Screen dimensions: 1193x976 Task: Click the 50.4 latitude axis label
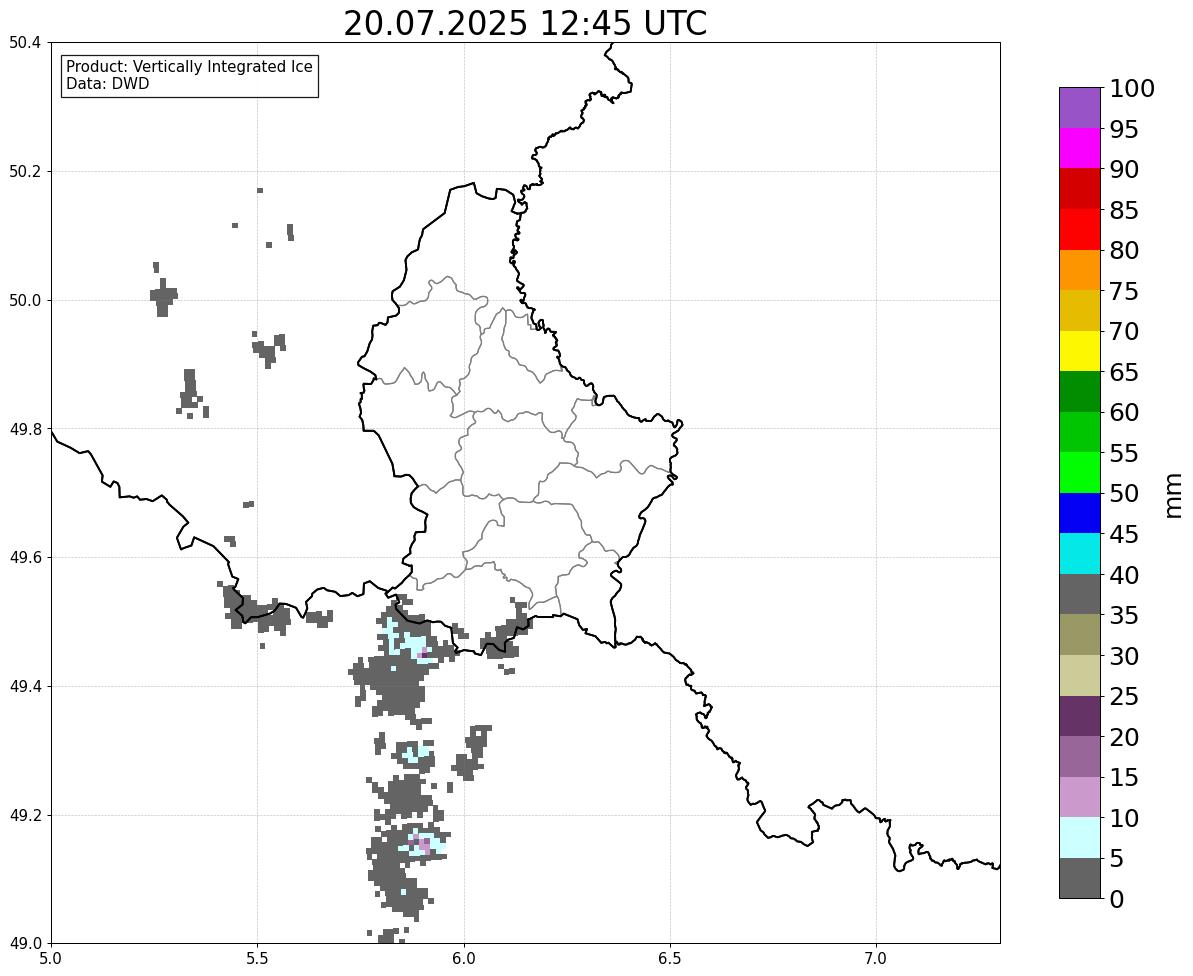24,43
